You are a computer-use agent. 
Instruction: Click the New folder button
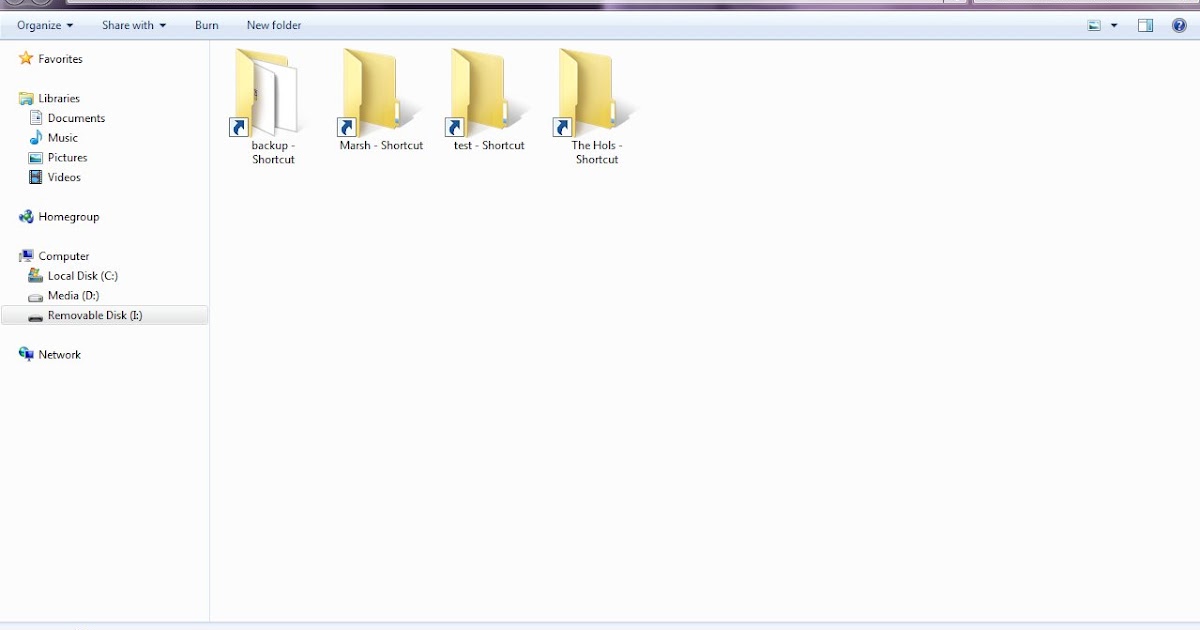coord(273,25)
